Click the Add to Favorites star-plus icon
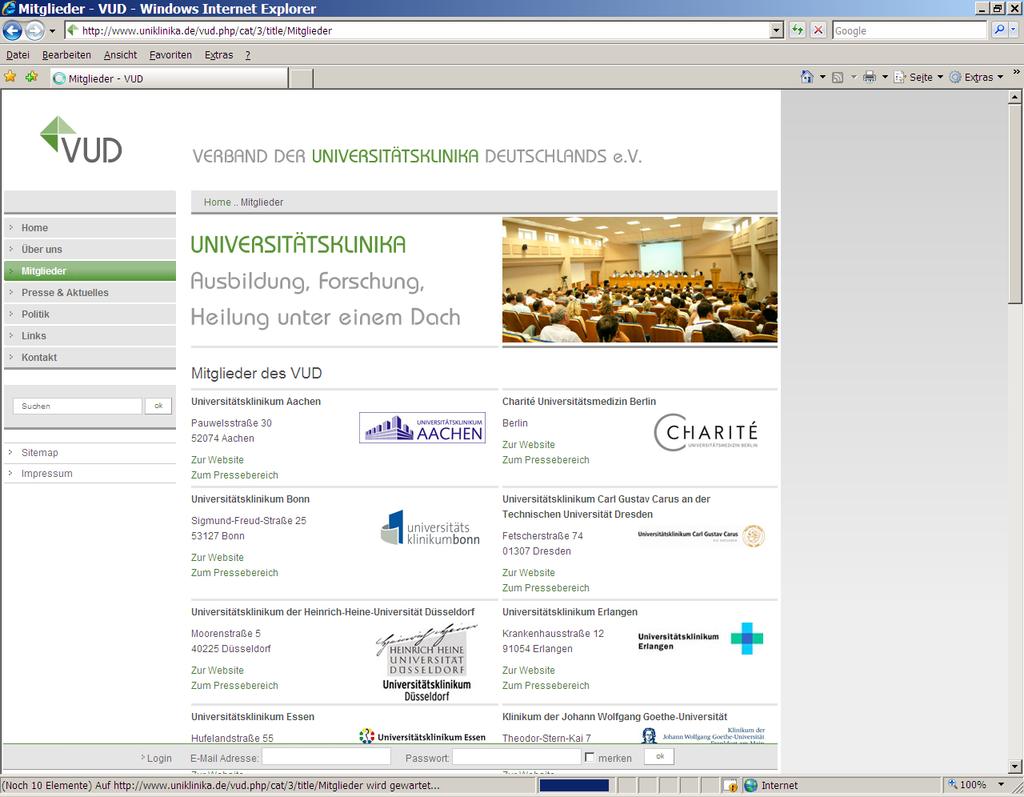Screen dimensions: 1024x797 pos(31,77)
